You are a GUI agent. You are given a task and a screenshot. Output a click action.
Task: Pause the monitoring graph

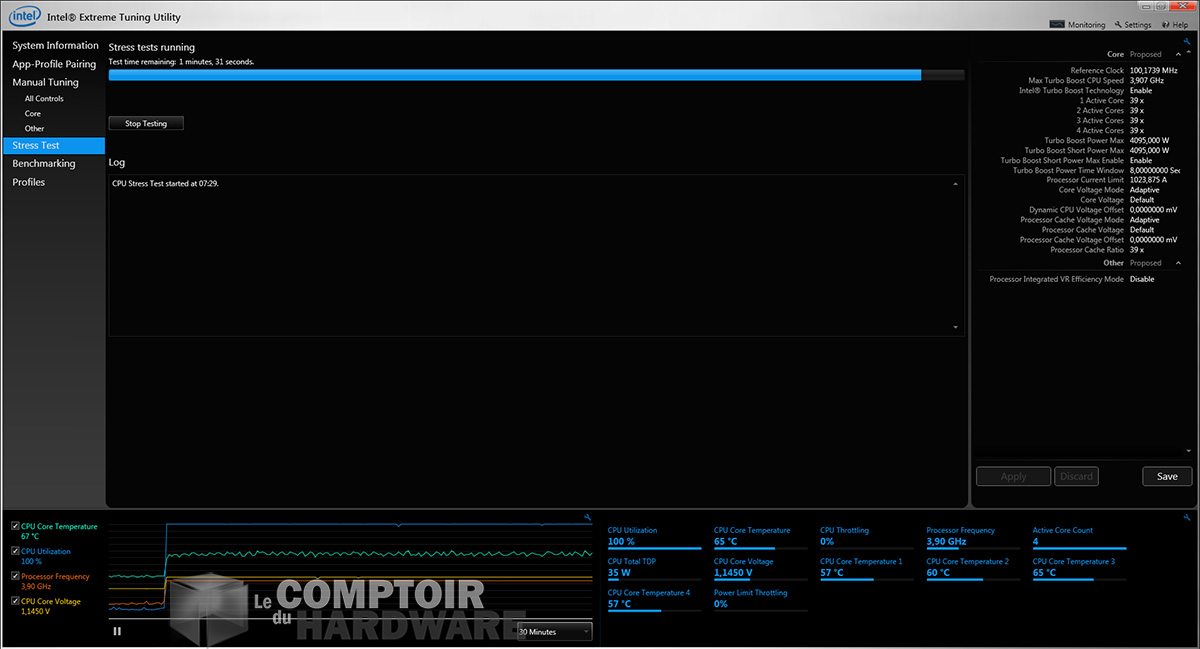117,631
